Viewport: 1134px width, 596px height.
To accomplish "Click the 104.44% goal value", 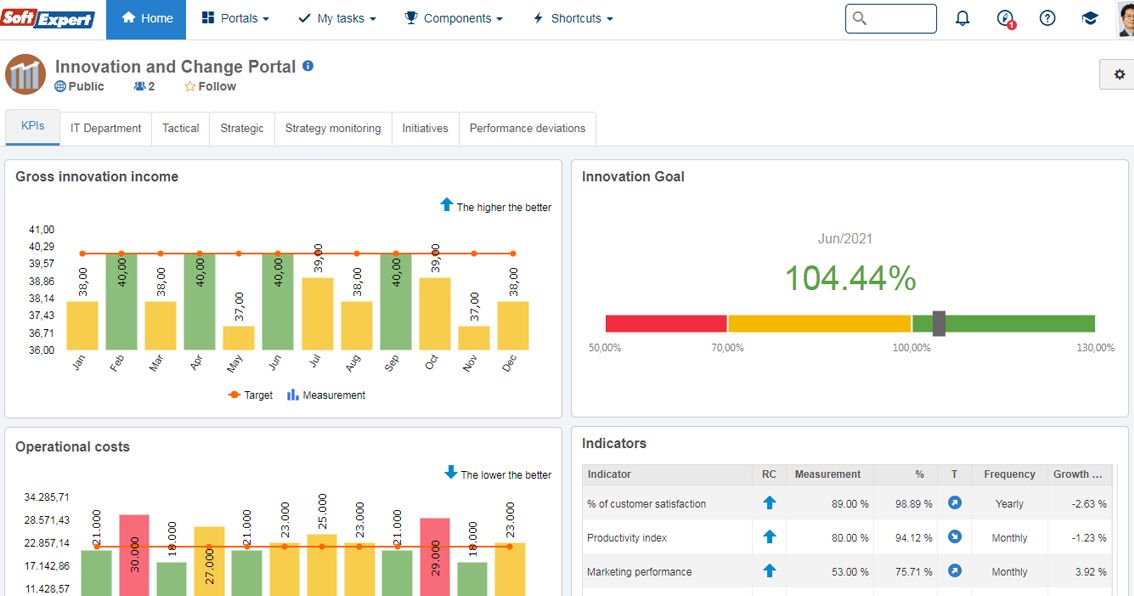I will pyautogui.click(x=850, y=278).
